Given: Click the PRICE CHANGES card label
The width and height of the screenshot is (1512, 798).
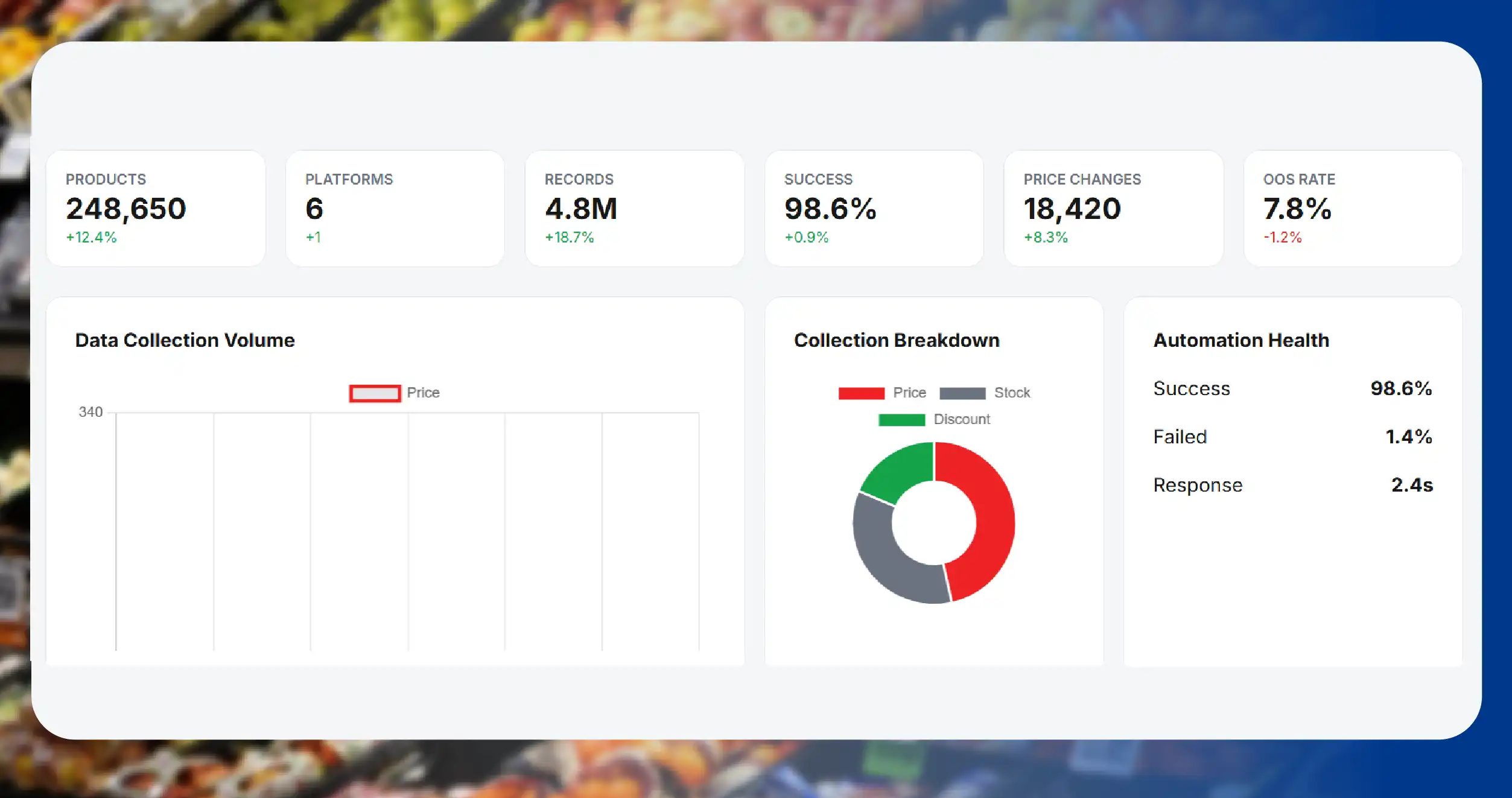Looking at the screenshot, I should (x=1082, y=180).
